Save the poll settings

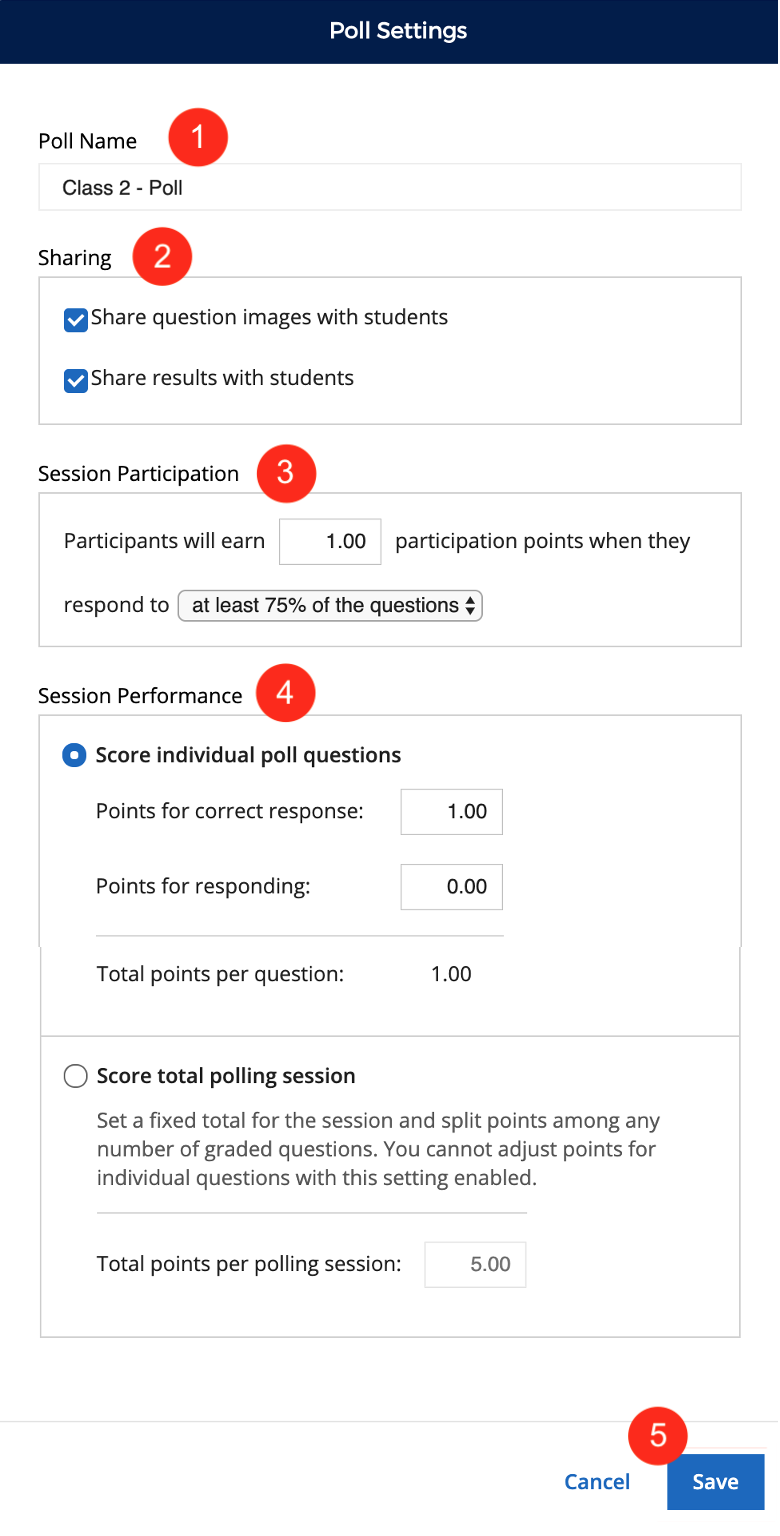tap(715, 1482)
